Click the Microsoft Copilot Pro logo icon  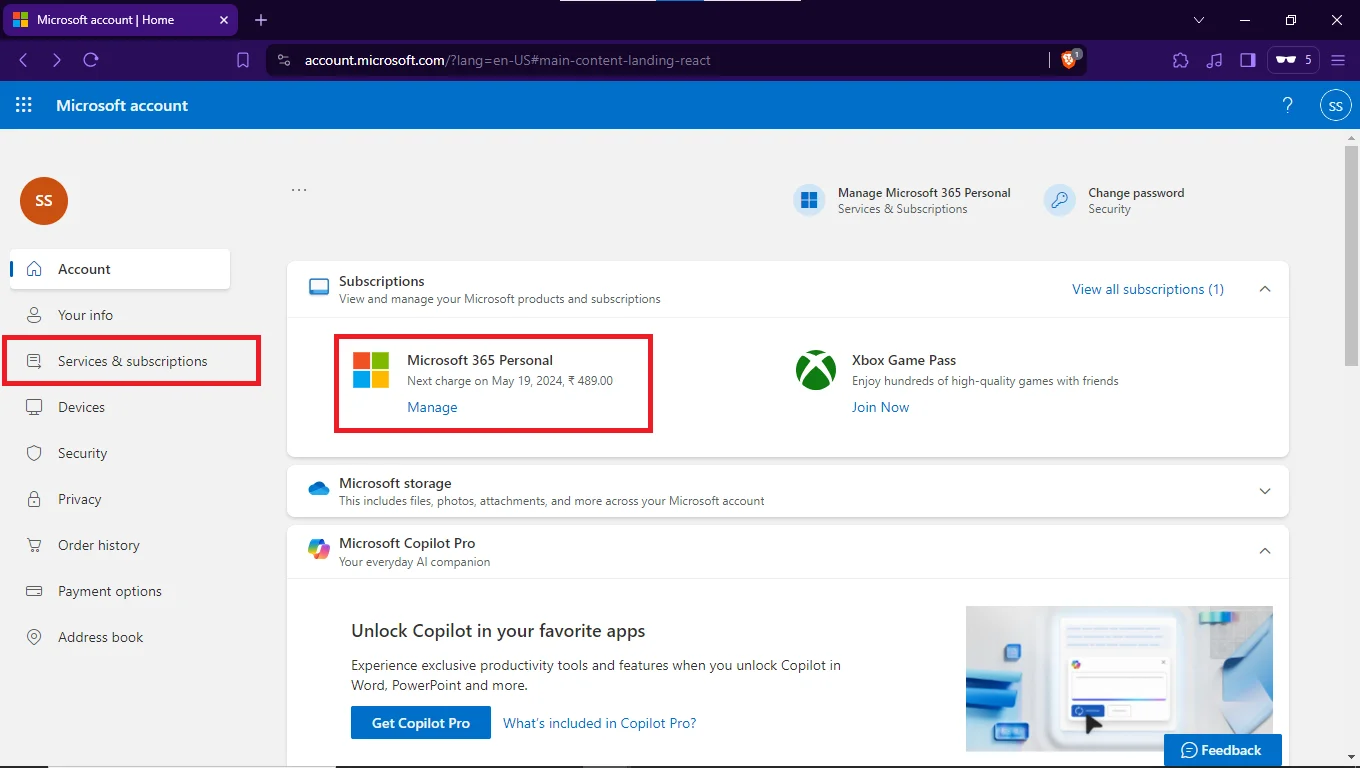(x=319, y=549)
